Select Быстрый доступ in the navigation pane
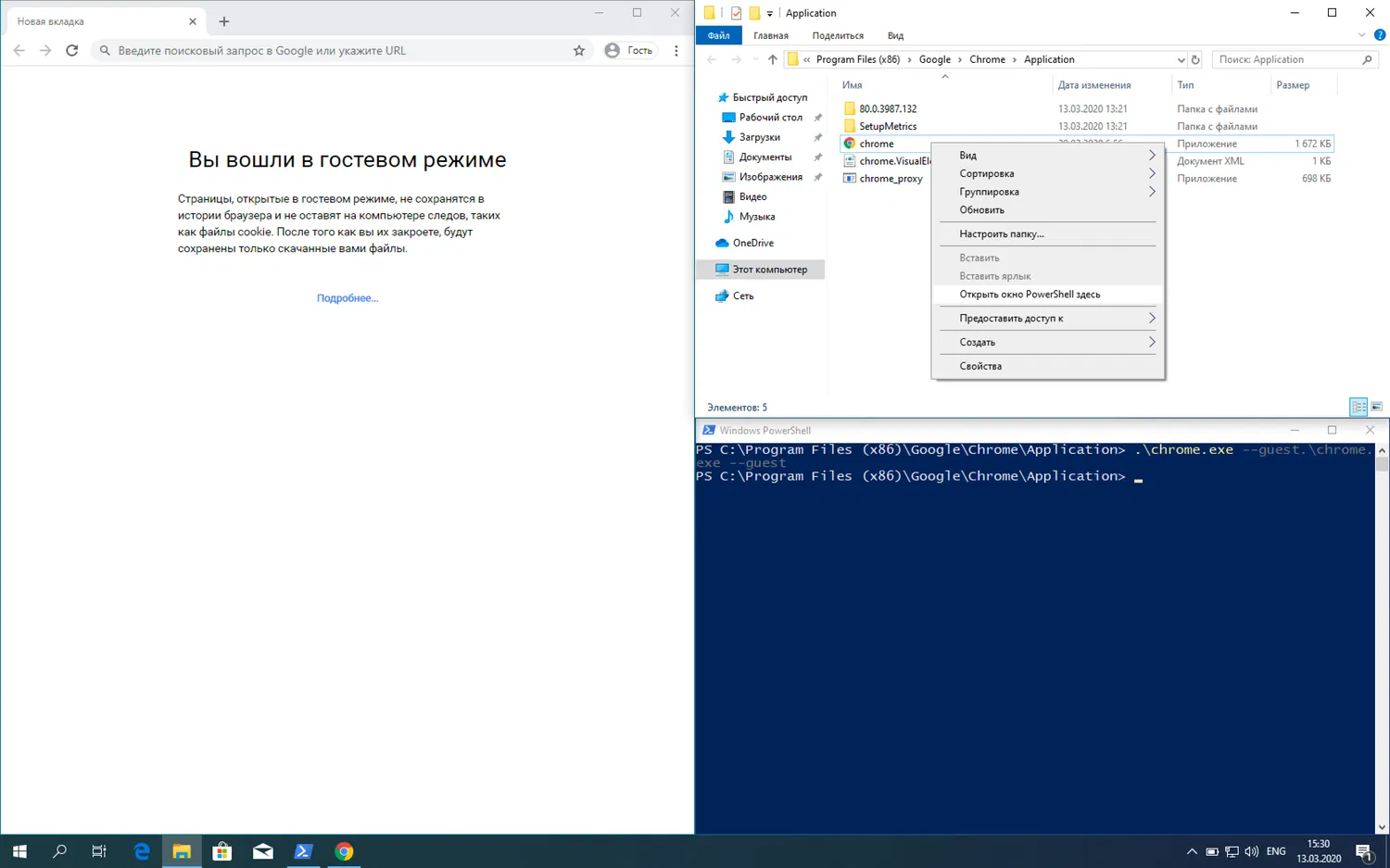This screenshot has height=868, width=1390. 769,97
